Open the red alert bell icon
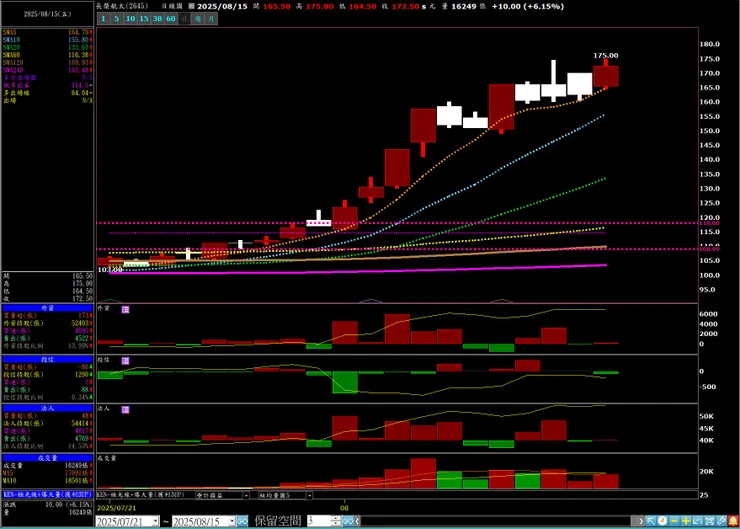 pos(733,521)
